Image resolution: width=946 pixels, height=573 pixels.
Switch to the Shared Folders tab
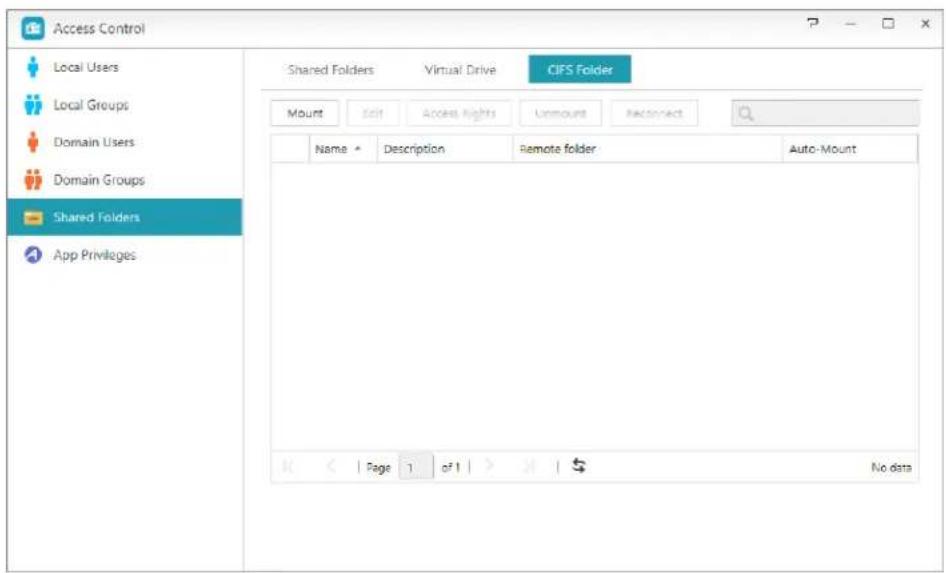pyautogui.click(x=331, y=70)
